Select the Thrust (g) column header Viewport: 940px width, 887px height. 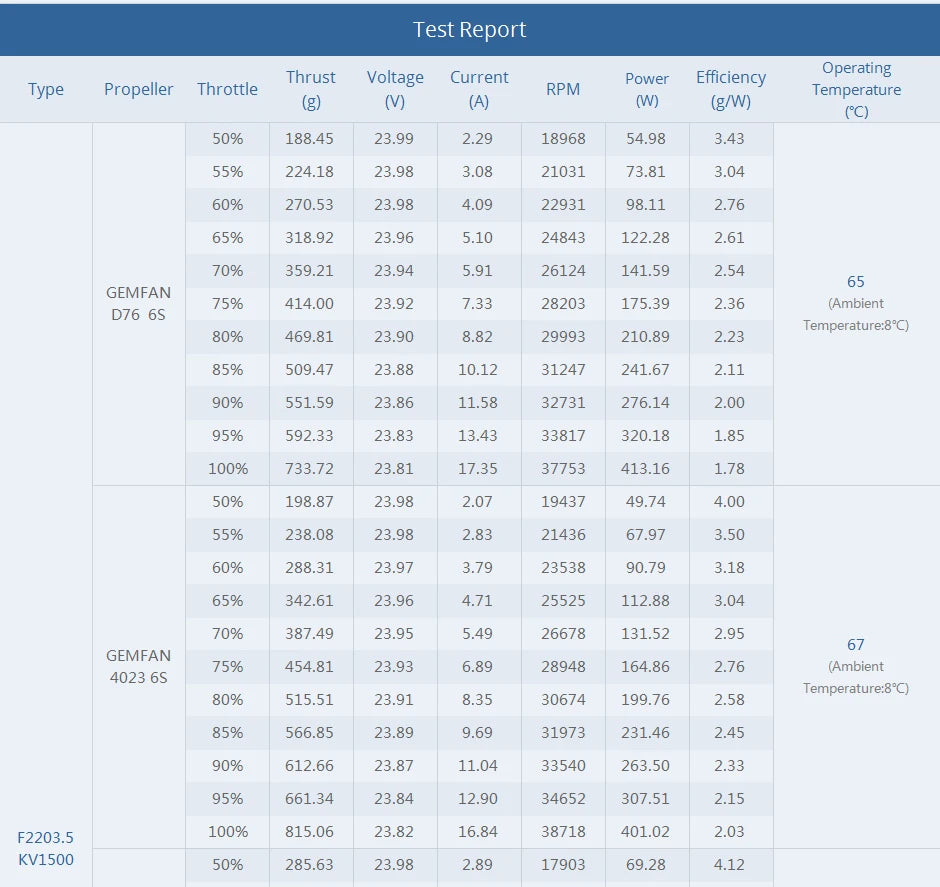[x=311, y=88]
